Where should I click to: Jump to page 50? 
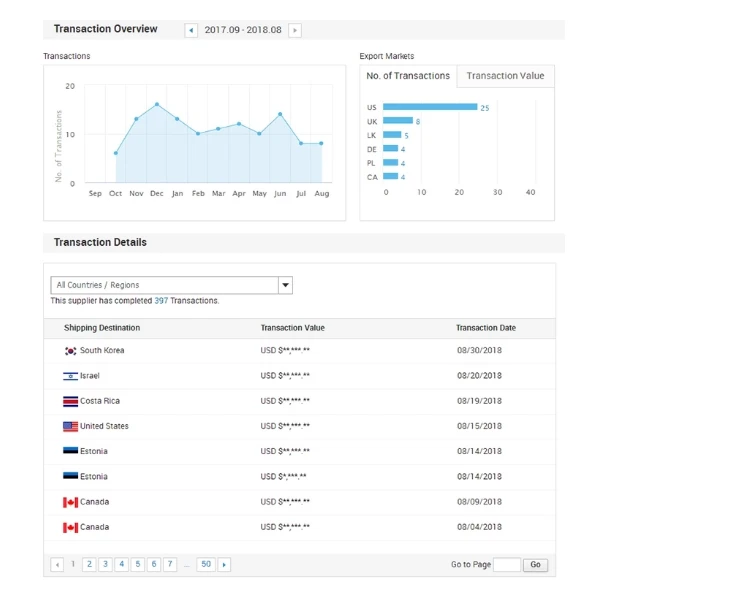click(206, 565)
